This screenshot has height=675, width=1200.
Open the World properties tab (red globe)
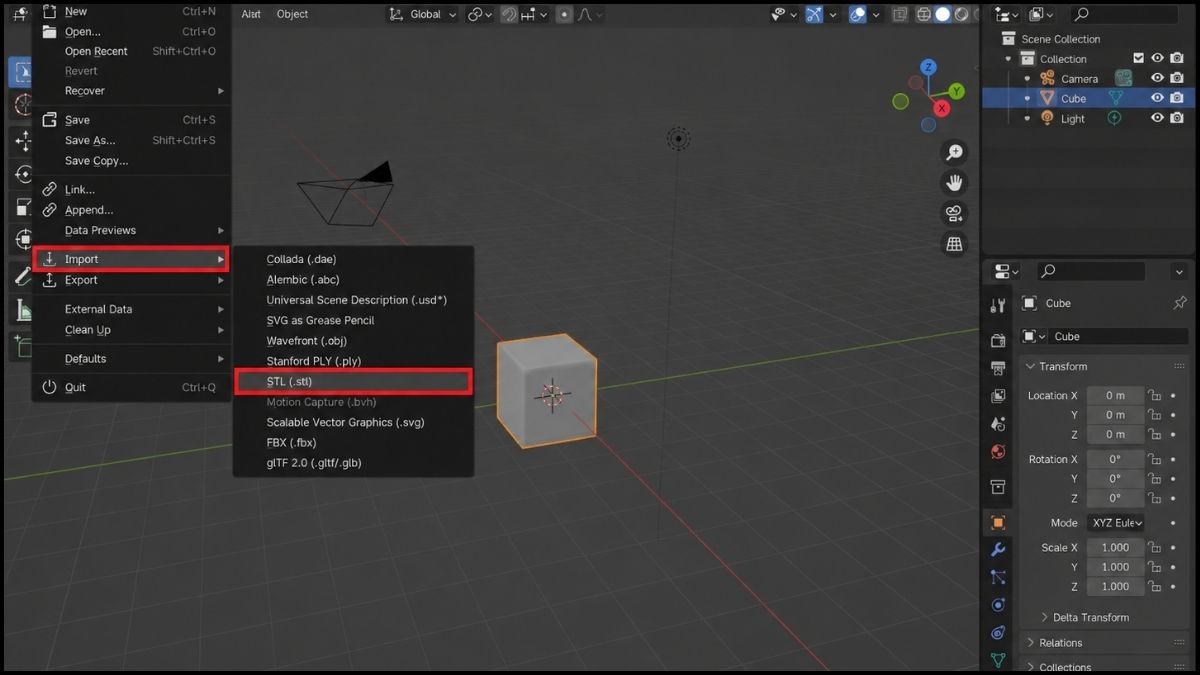(997, 451)
